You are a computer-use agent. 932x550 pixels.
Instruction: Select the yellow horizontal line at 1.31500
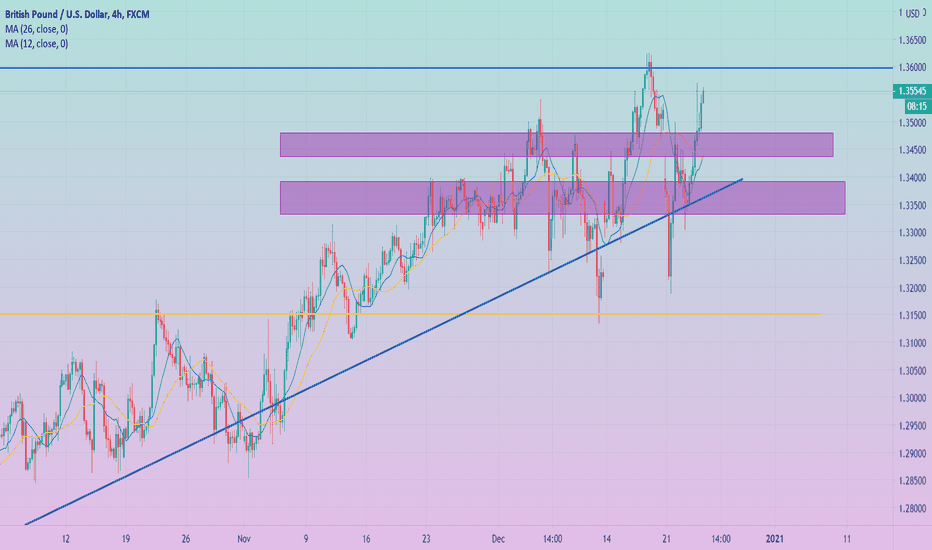410,314
